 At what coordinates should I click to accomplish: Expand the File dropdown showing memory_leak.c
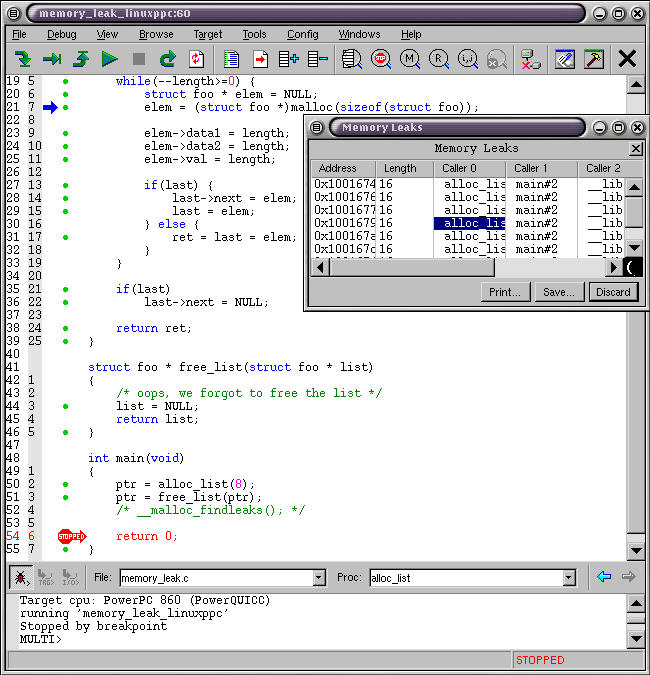pyautogui.click(x=319, y=578)
